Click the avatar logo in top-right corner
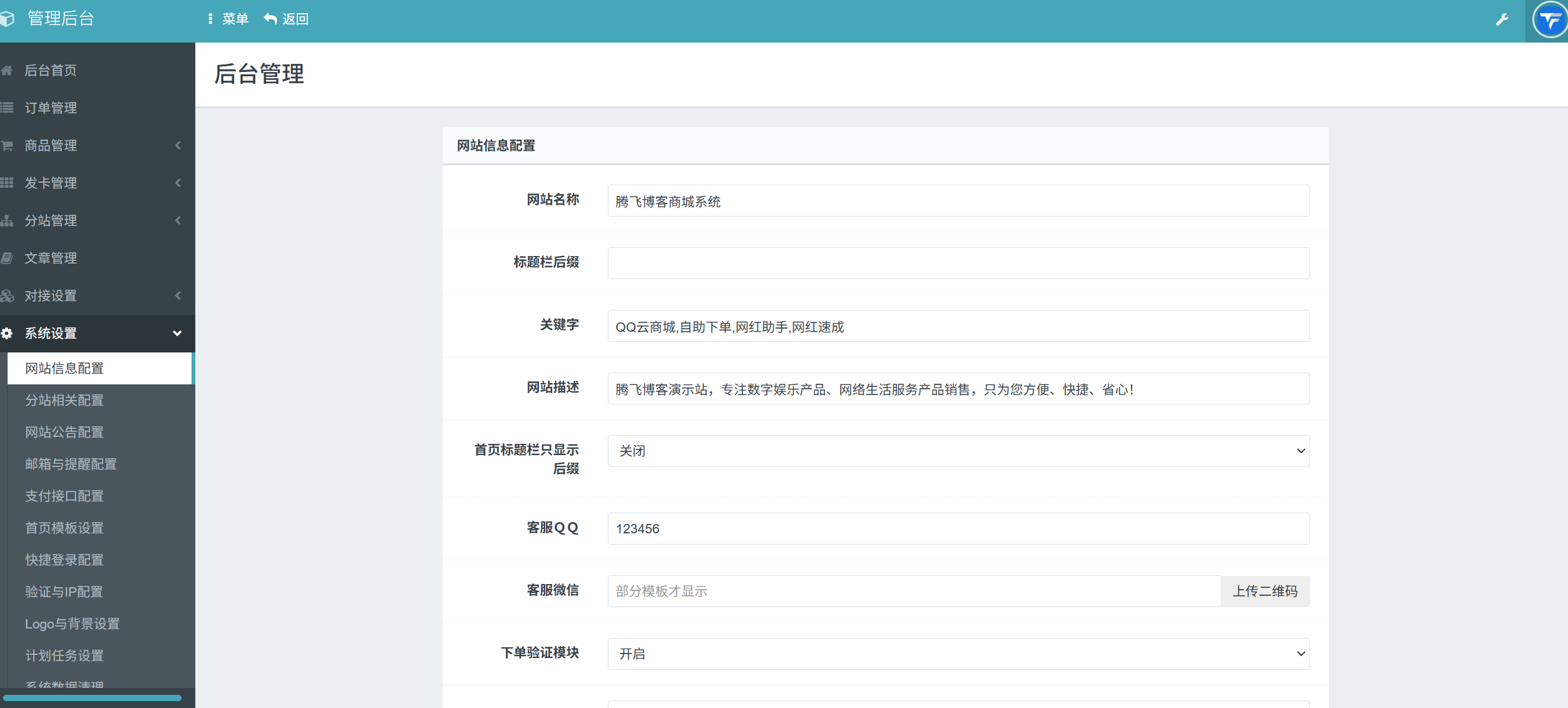Image resolution: width=1568 pixels, height=708 pixels. coord(1550,21)
